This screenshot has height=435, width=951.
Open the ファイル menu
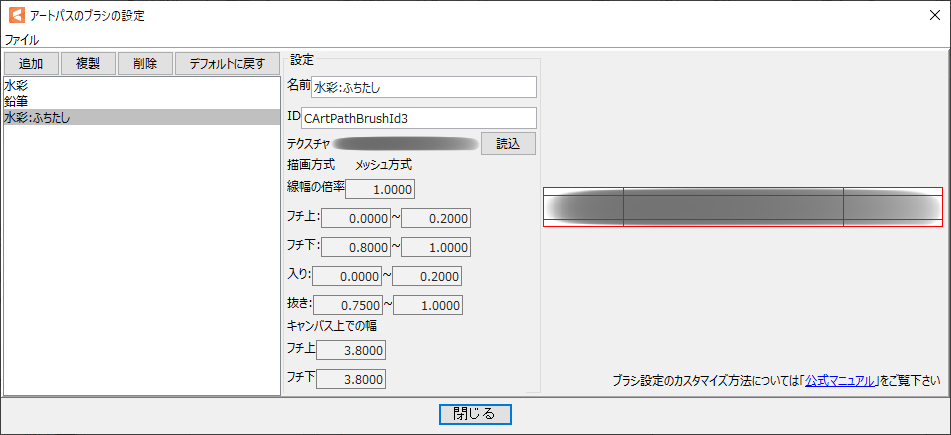pos(22,40)
